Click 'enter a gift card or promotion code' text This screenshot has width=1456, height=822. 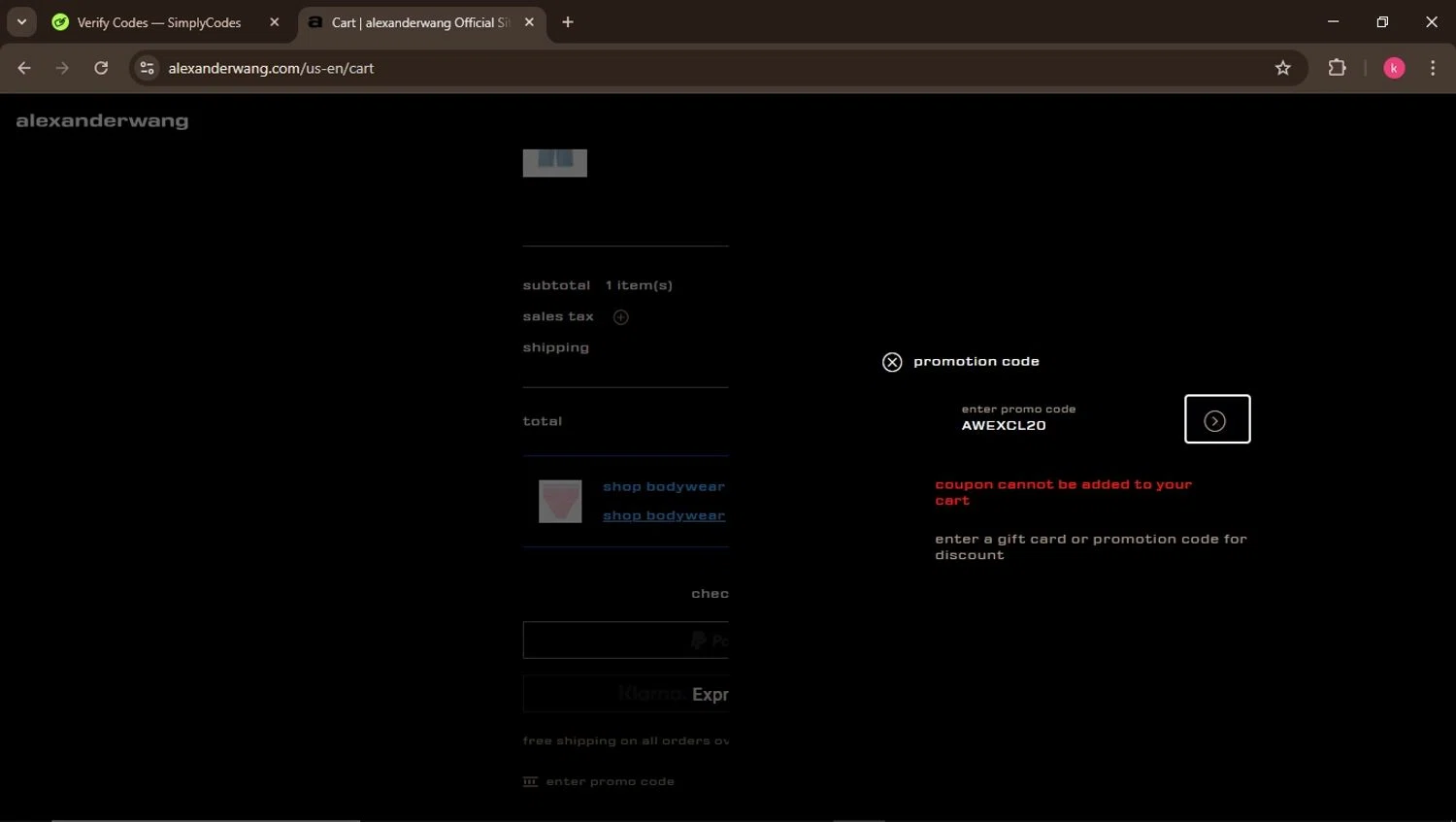click(1091, 546)
